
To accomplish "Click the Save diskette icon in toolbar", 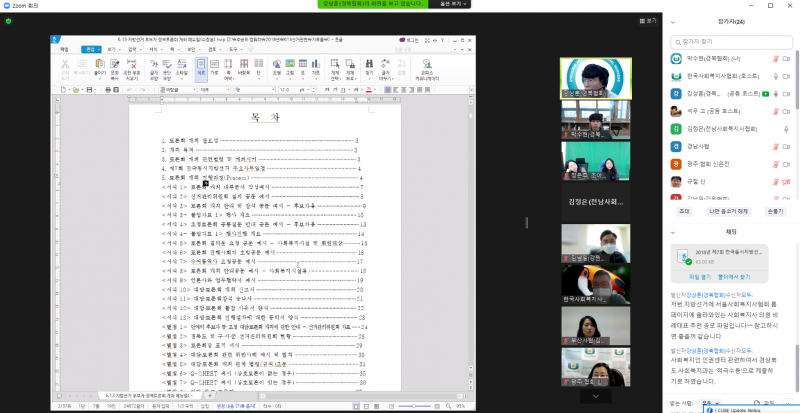I will pos(89,90).
